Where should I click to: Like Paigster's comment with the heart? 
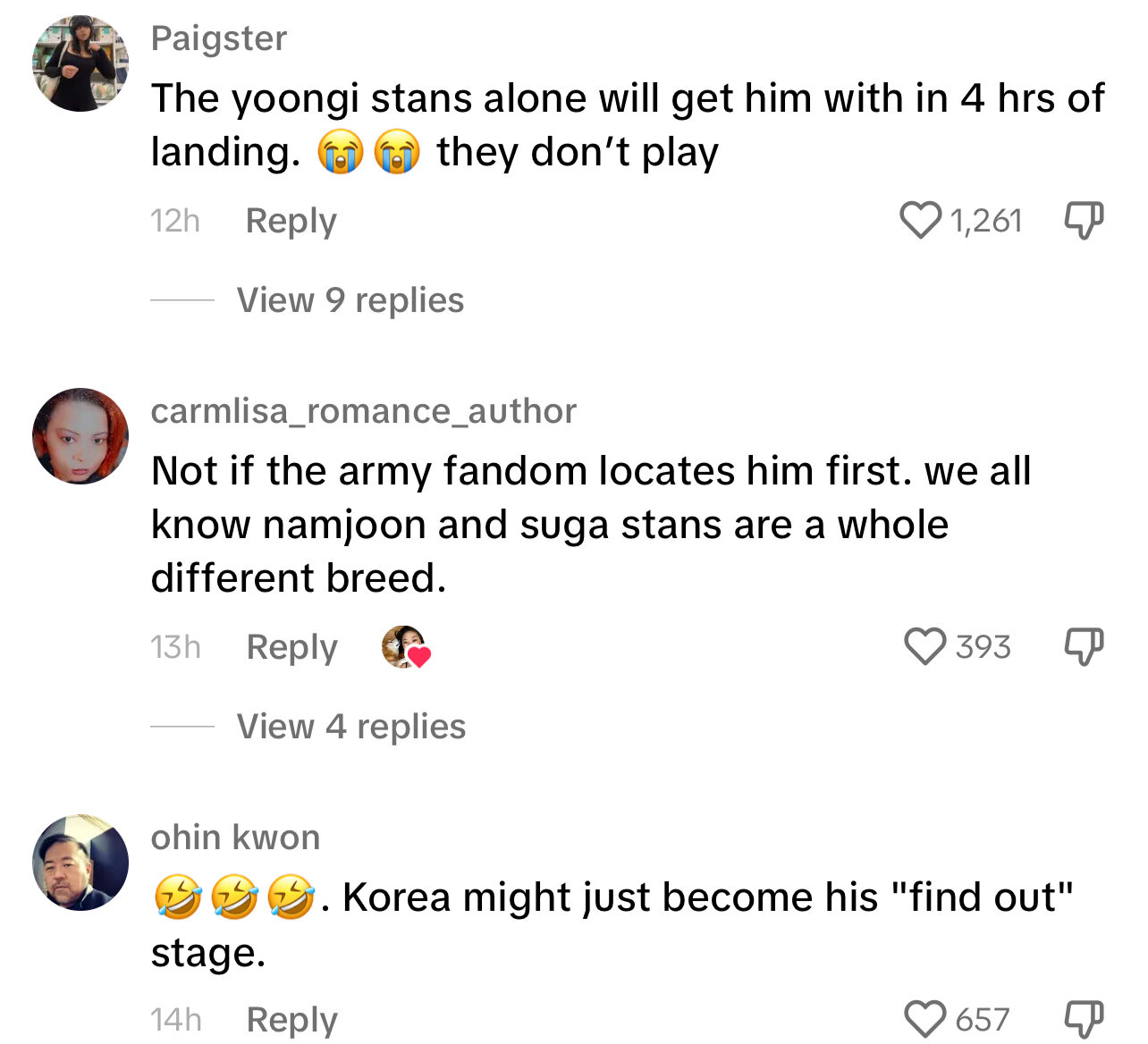pyautogui.click(x=920, y=220)
